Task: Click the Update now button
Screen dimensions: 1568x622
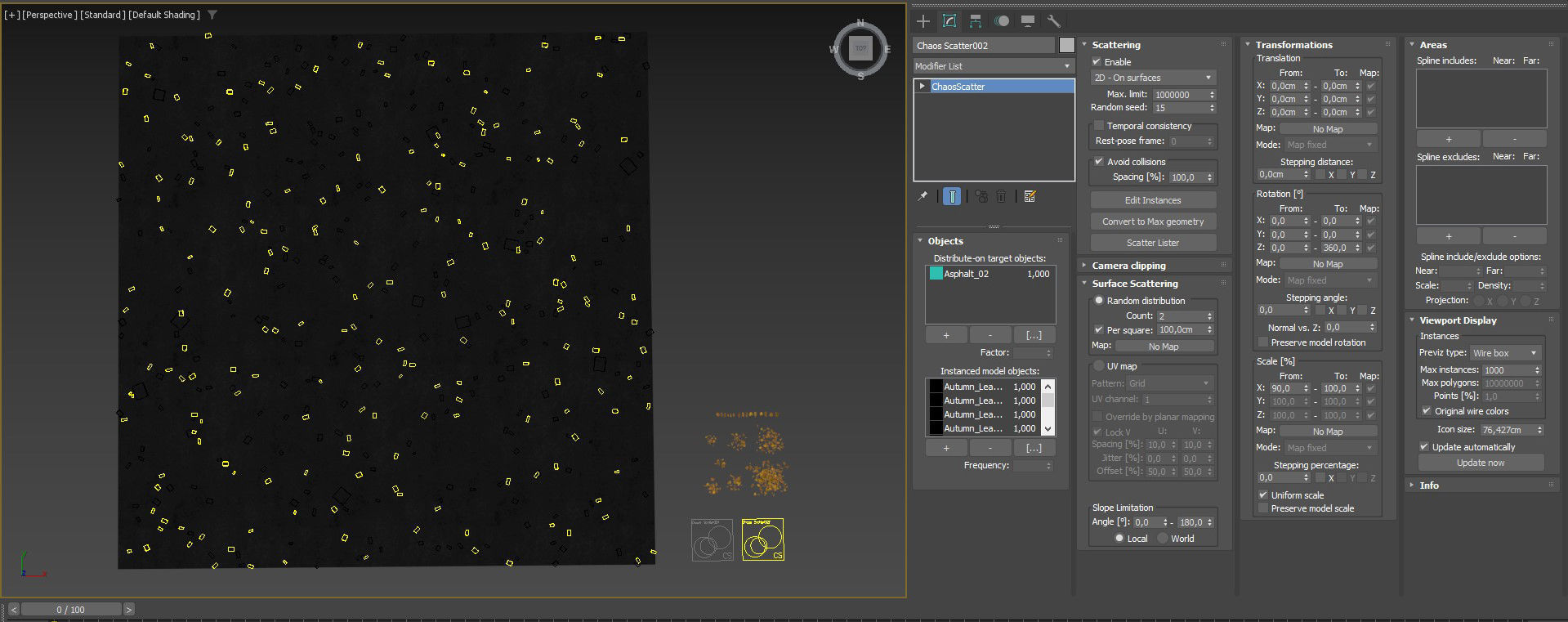Action: click(1481, 463)
